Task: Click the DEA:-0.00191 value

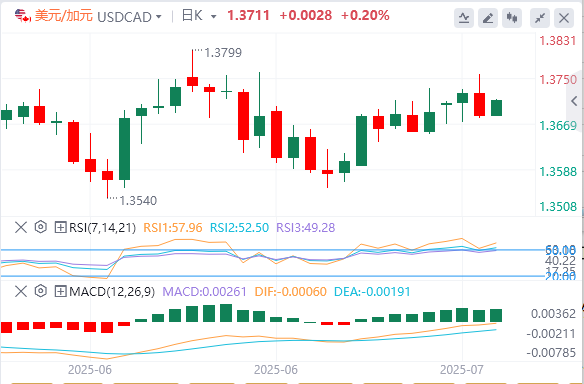Action: 372,292
